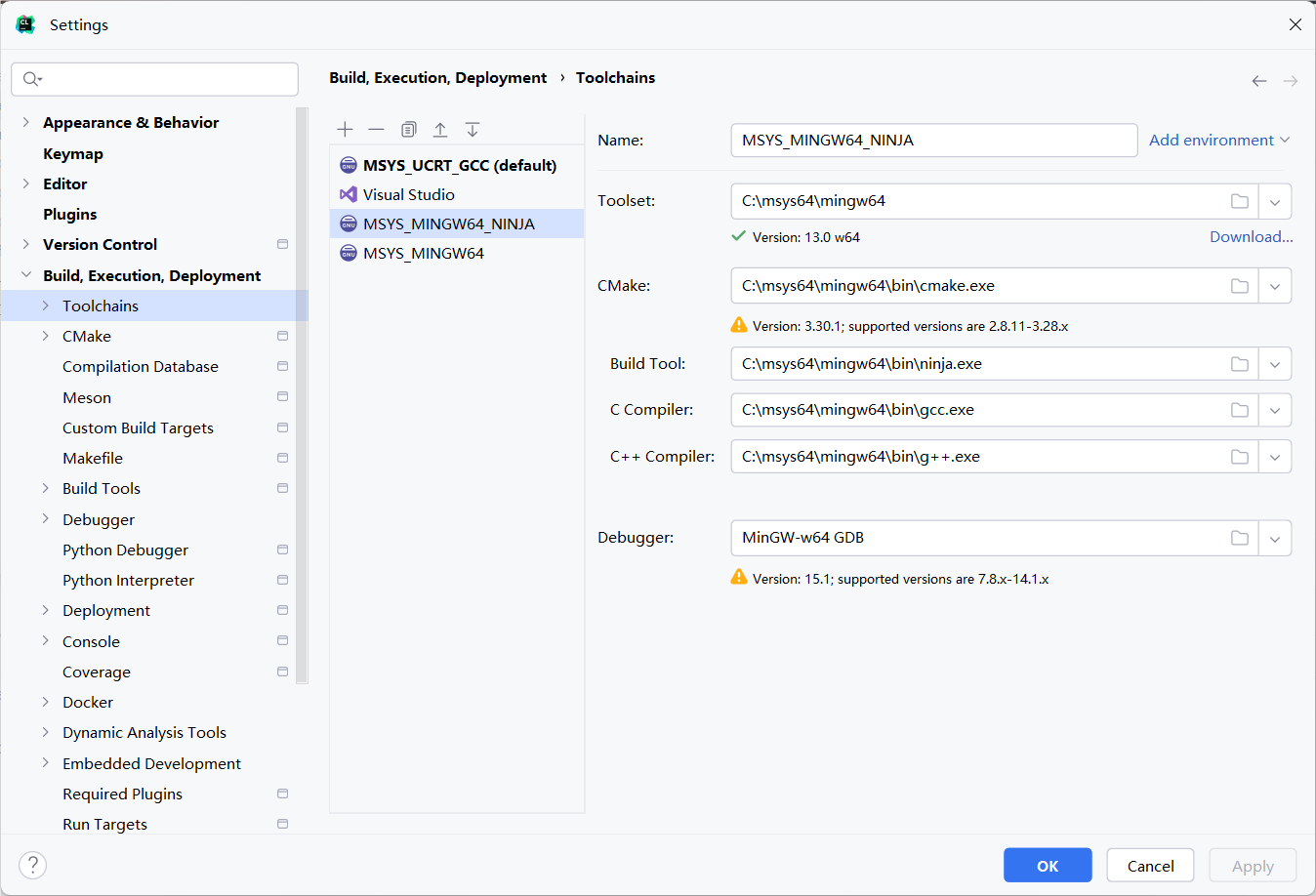Screen dimensions: 1316x896
Task: Expand the Appearance & Behavior section
Action: pos(26,122)
